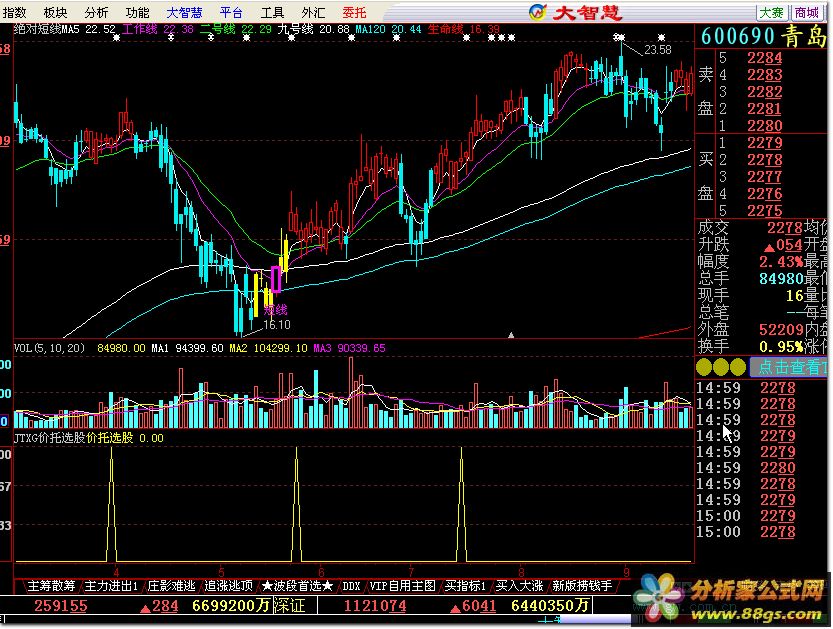Screen dimensions: 833x629
Task: Click the 大赛 button
Action: click(772, 12)
